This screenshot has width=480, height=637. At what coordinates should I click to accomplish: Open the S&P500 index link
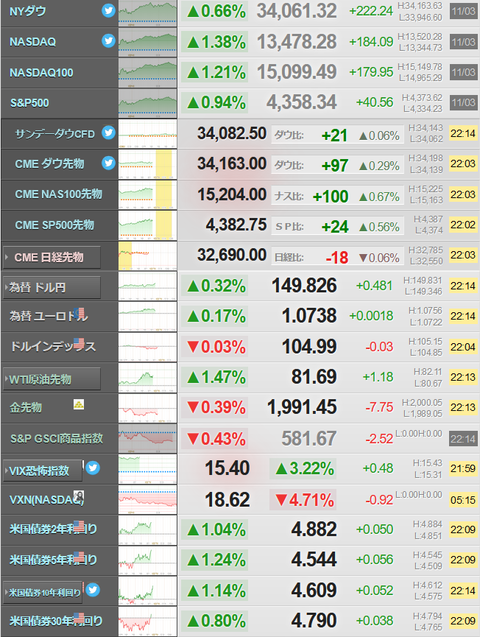coord(29,103)
